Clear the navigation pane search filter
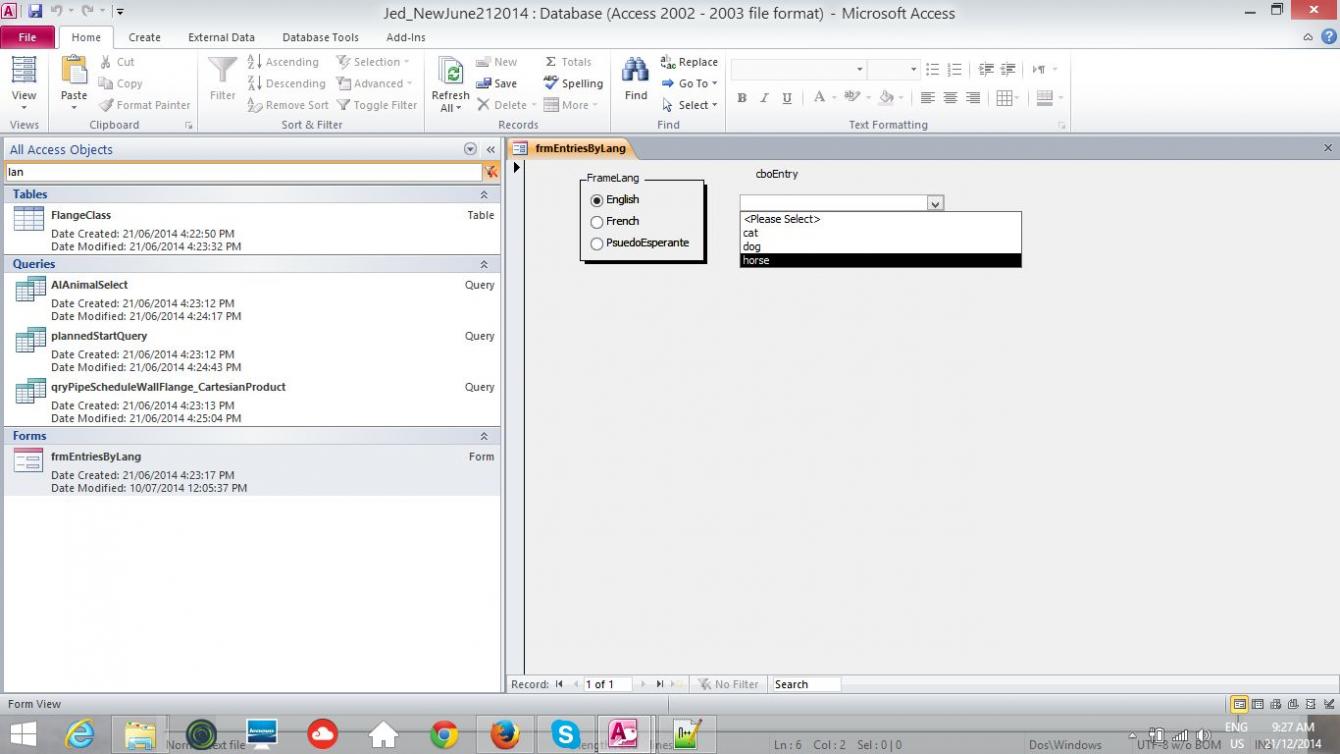This screenshot has height=754, width=1340. (x=491, y=172)
